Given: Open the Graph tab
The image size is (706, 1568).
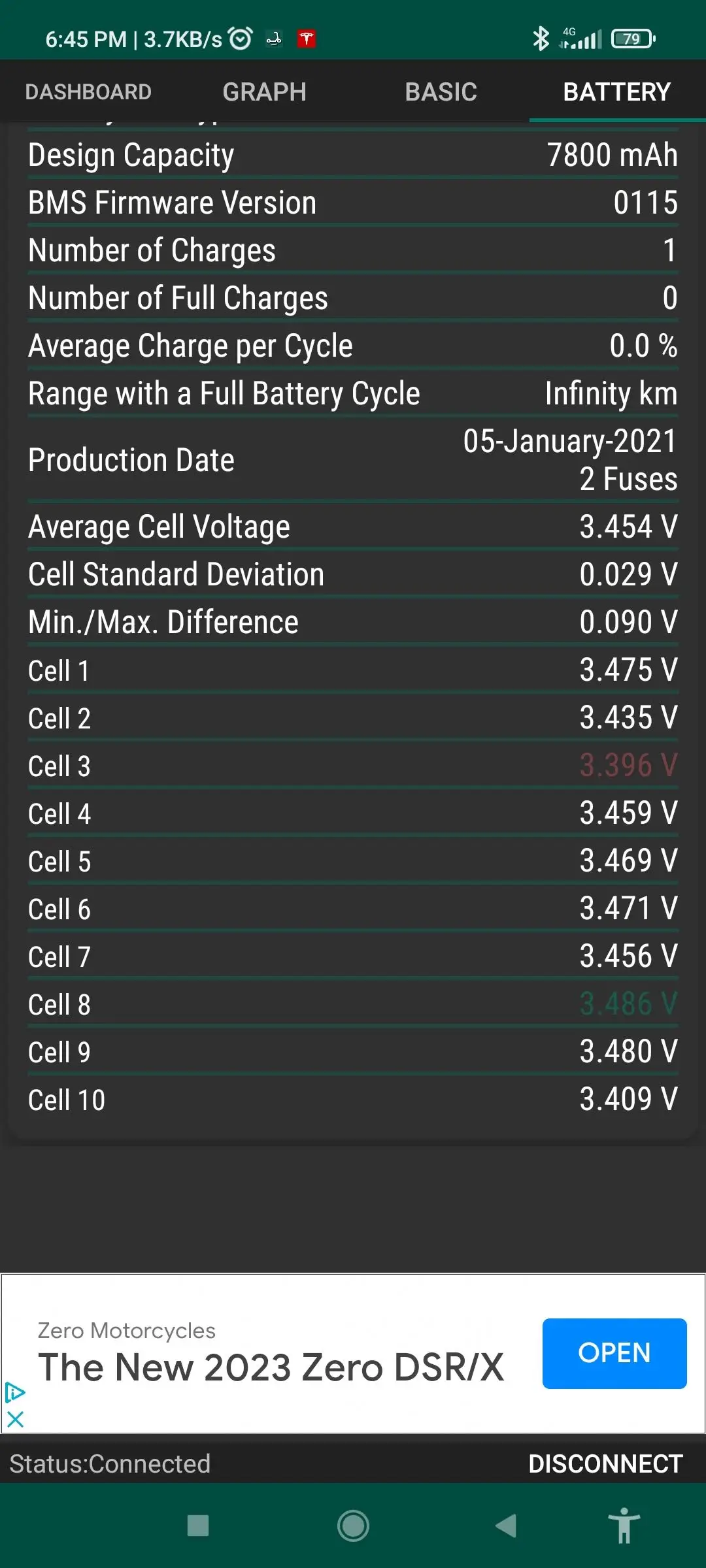Looking at the screenshot, I should pyautogui.click(x=264, y=92).
